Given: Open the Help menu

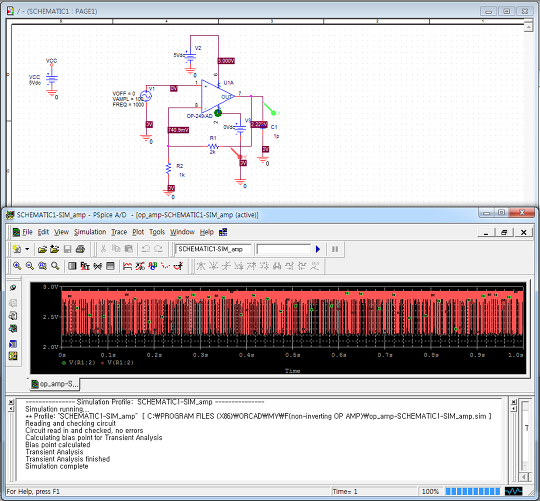Looking at the screenshot, I should pos(207,232).
